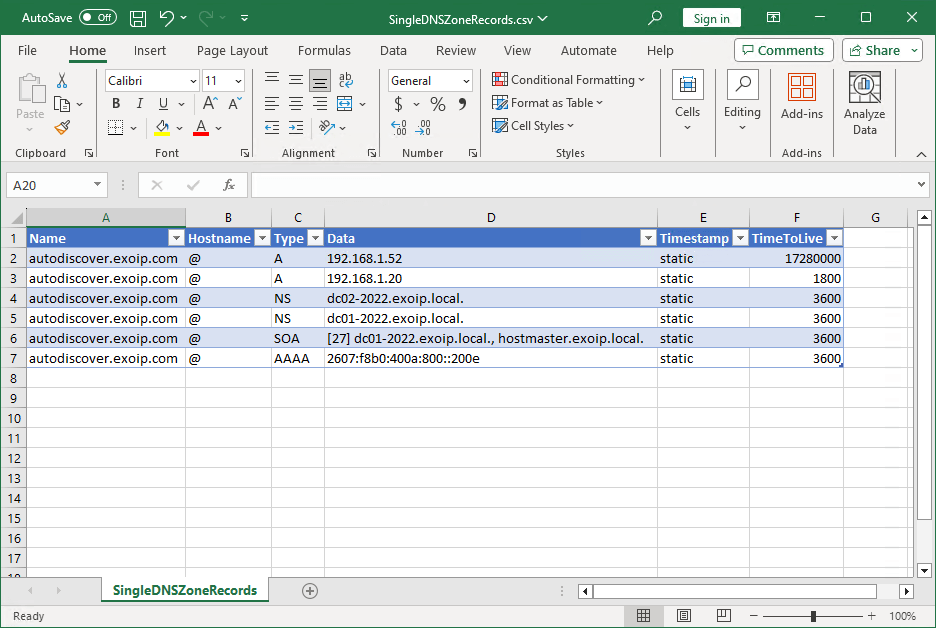Toggle Italic formatting

coord(139,104)
